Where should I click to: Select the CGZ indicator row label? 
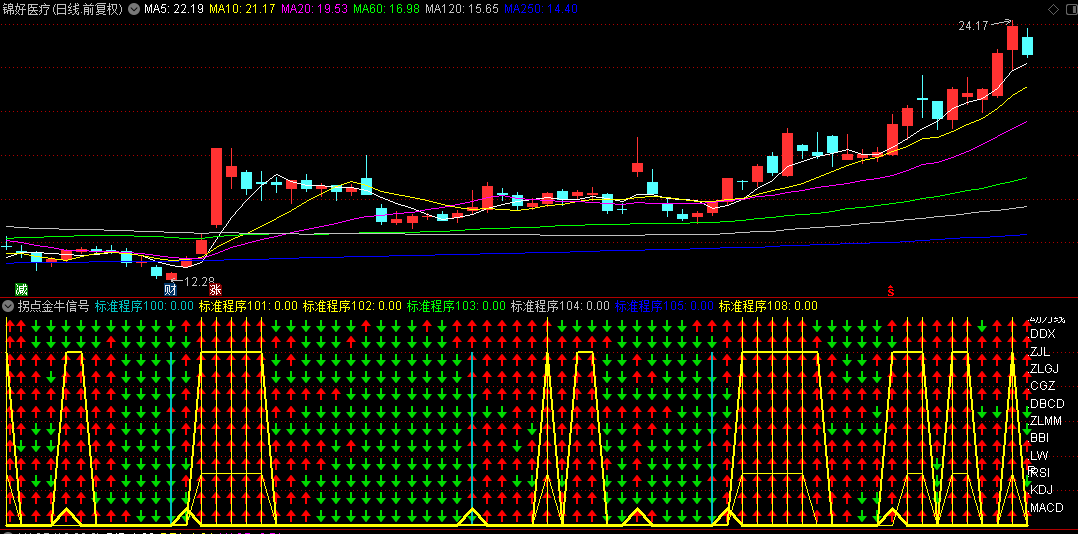point(1042,386)
